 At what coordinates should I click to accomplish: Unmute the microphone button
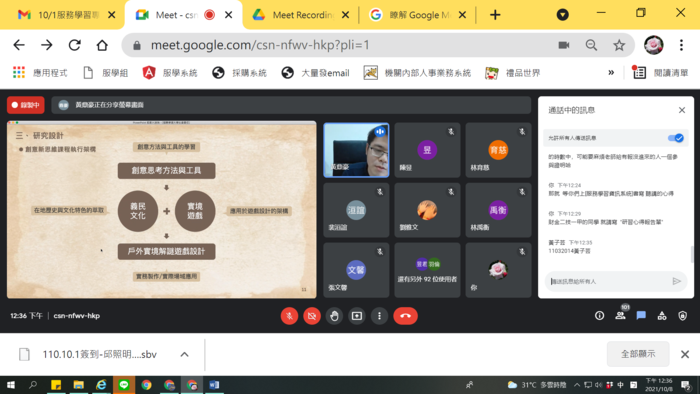click(289, 316)
